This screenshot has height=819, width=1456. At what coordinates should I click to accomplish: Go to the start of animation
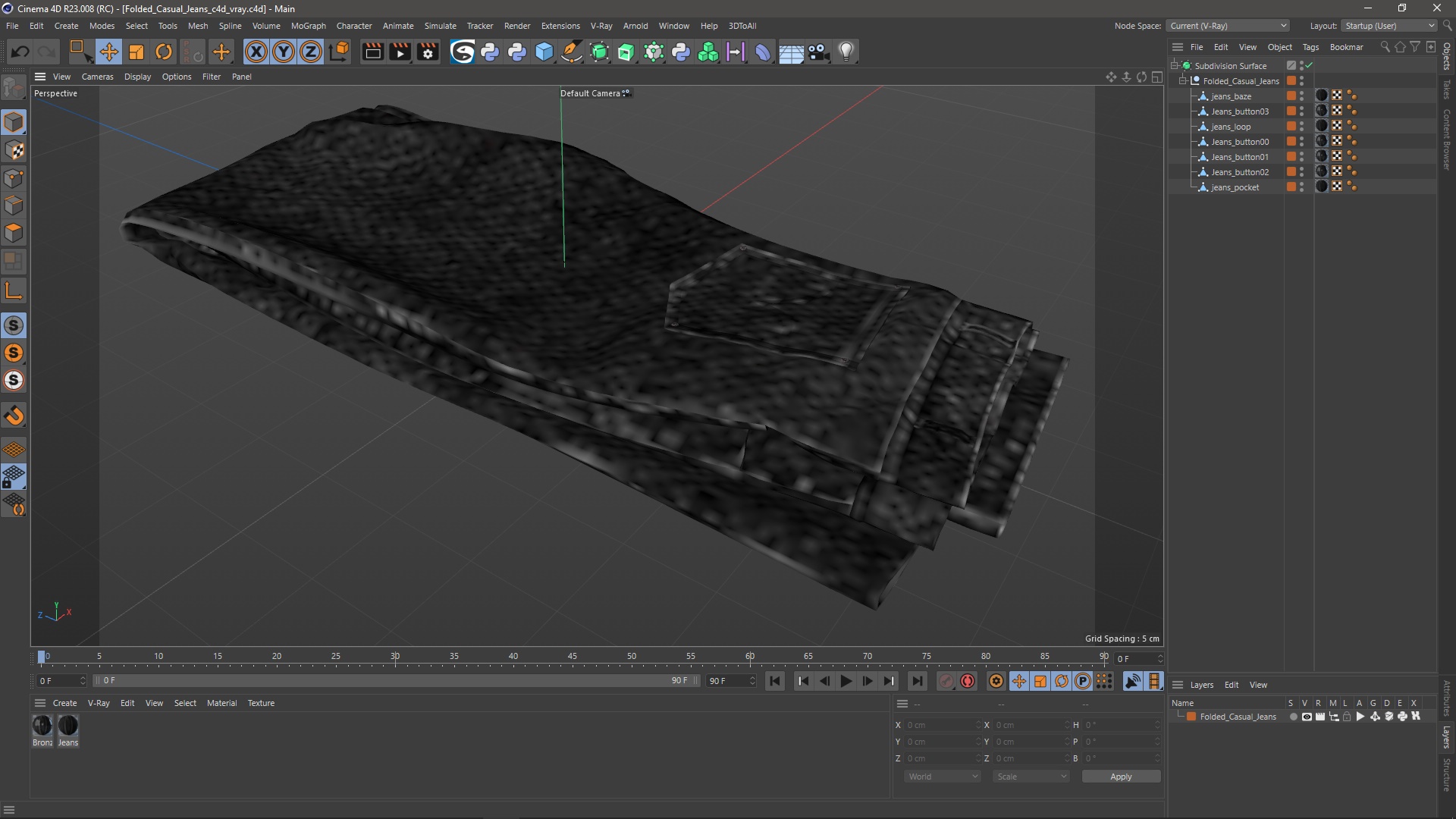pyautogui.click(x=775, y=681)
